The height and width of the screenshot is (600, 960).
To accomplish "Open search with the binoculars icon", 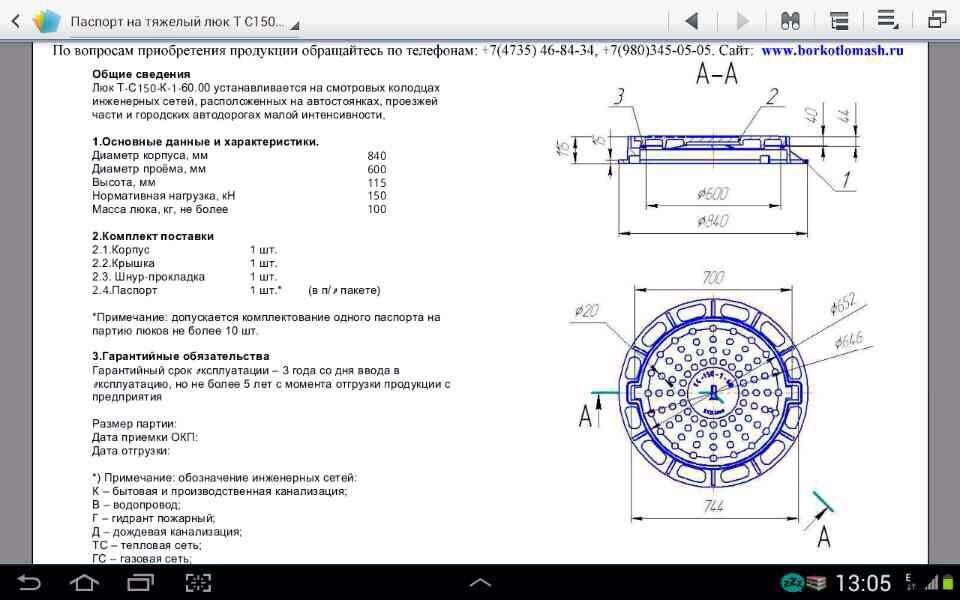I will (x=790, y=21).
